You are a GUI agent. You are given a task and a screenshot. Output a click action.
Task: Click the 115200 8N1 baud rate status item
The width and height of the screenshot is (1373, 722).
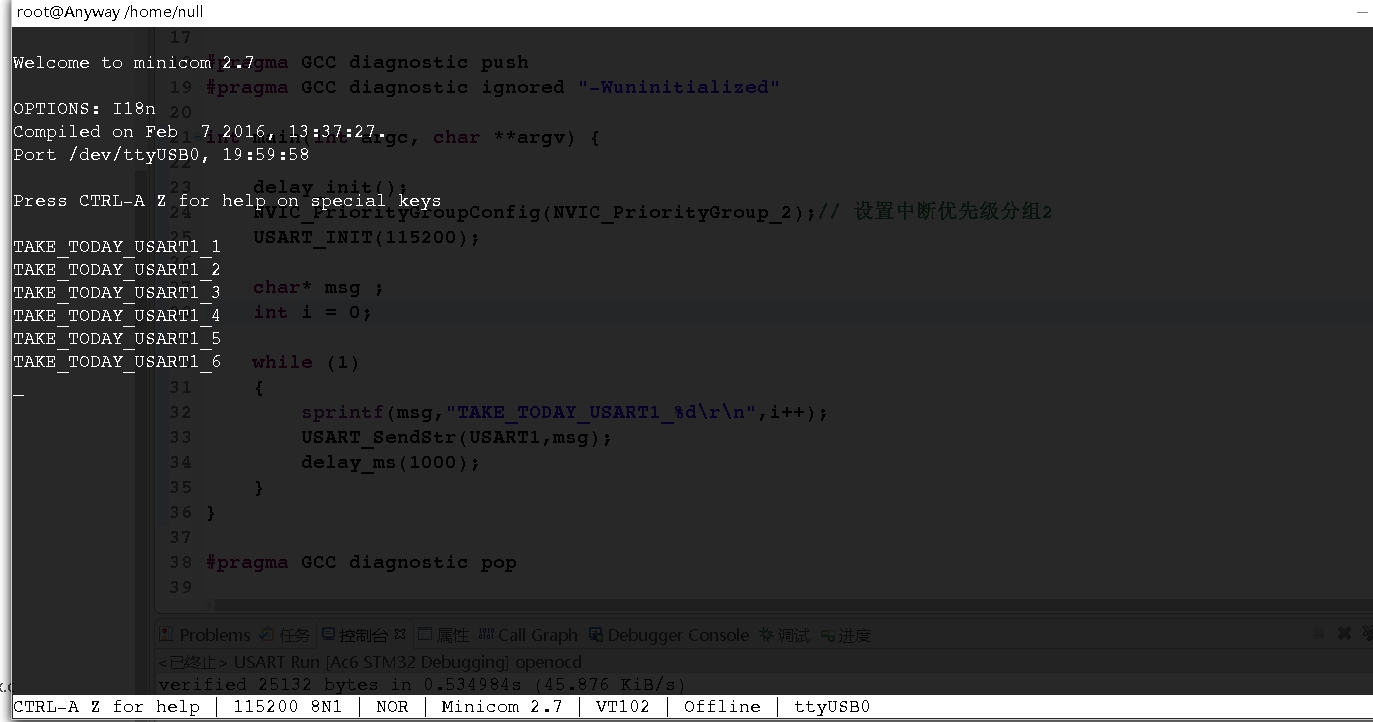(288, 707)
